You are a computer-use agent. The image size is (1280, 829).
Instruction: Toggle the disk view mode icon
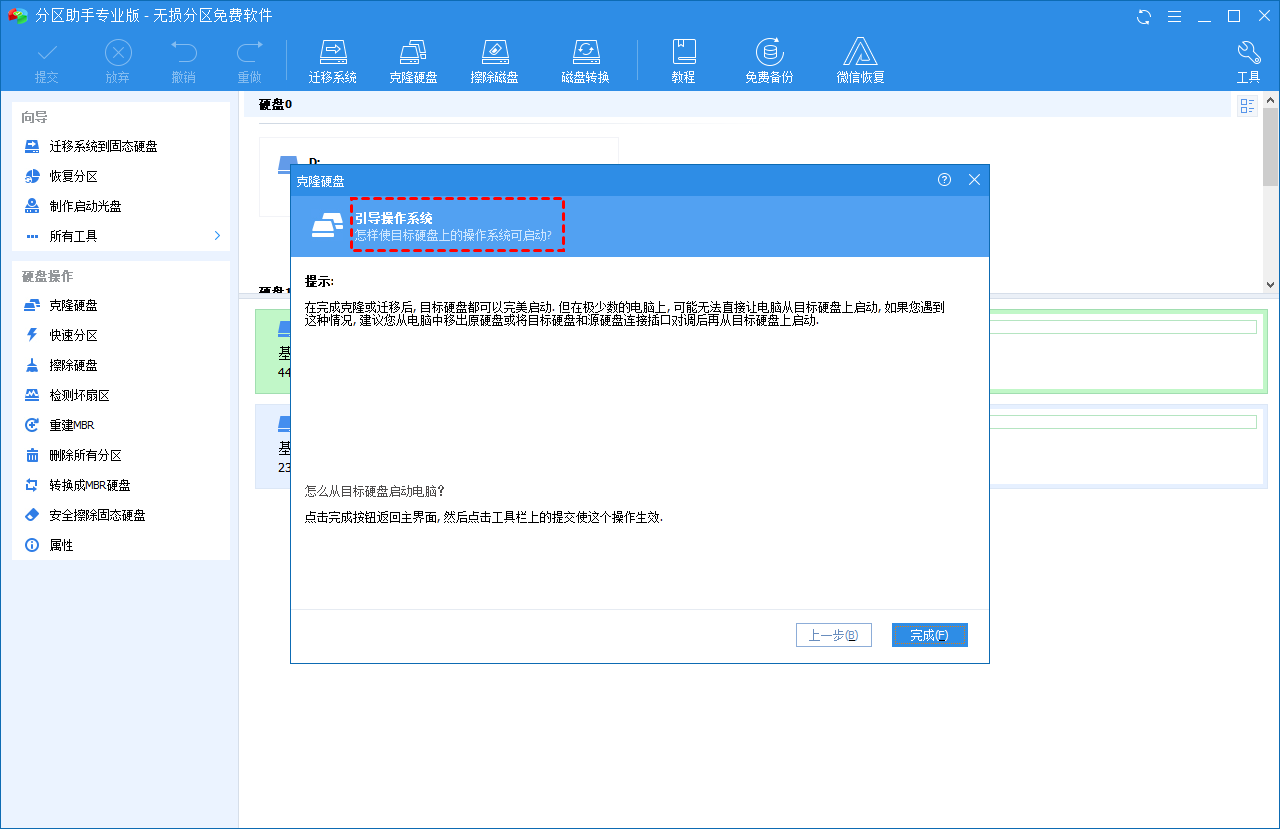coord(1247,106)
